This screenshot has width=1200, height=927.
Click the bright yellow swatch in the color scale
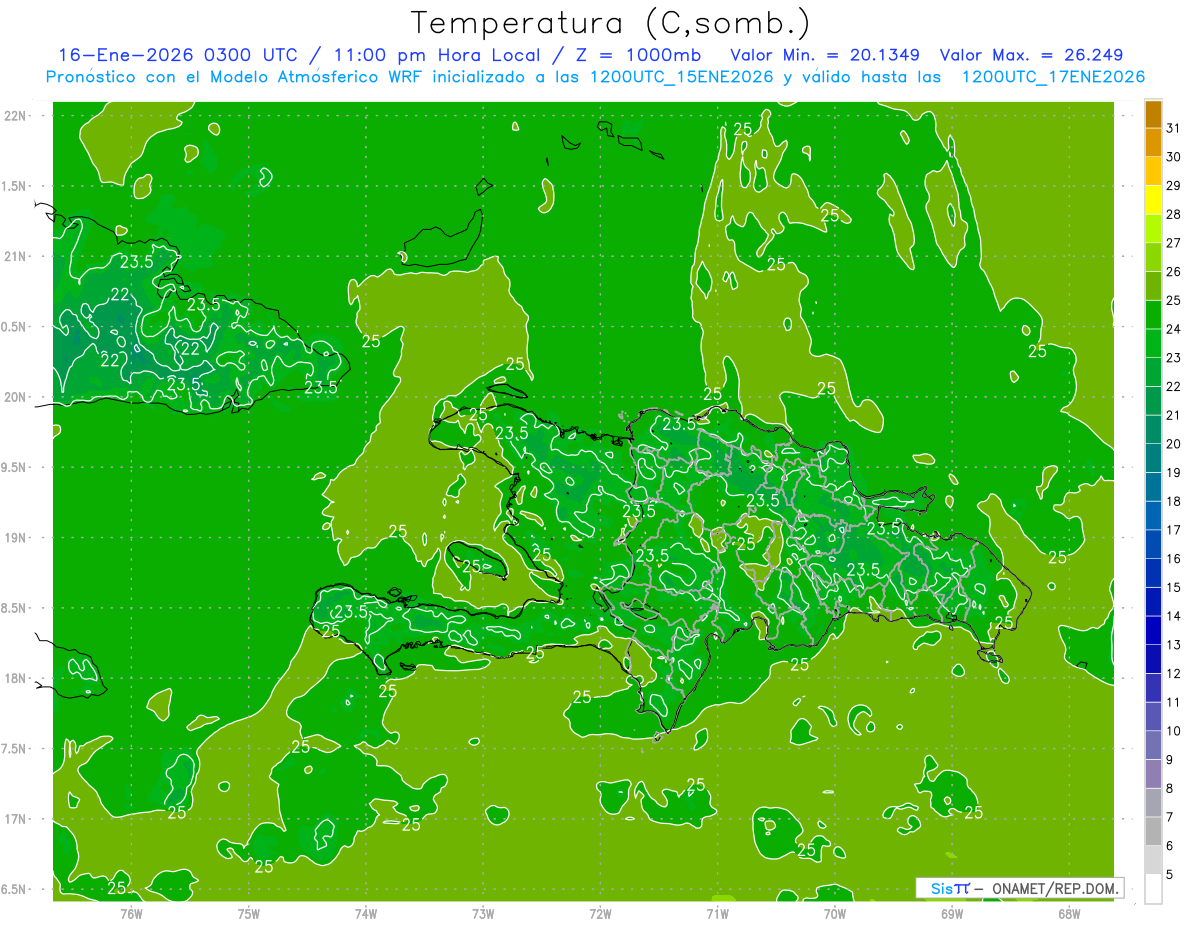tap(1153, 200)
